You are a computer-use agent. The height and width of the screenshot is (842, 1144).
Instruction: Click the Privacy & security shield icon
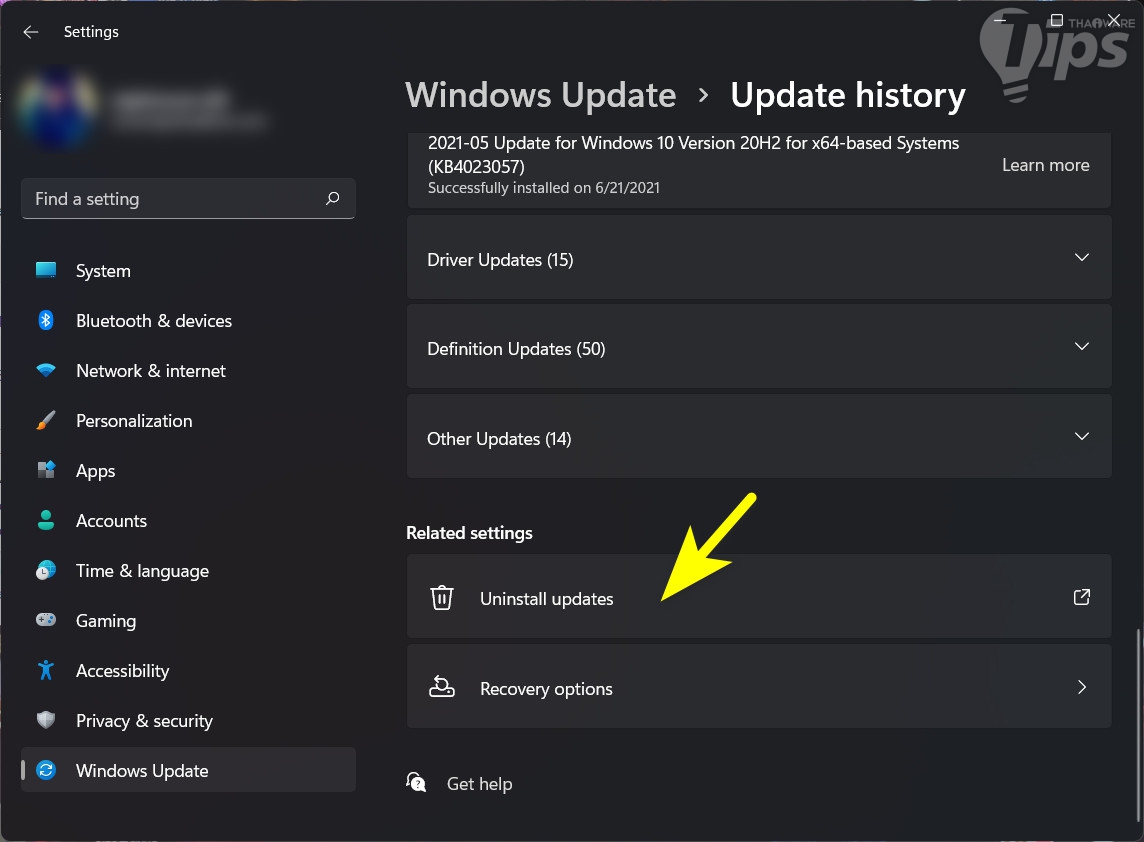(46, 721)
